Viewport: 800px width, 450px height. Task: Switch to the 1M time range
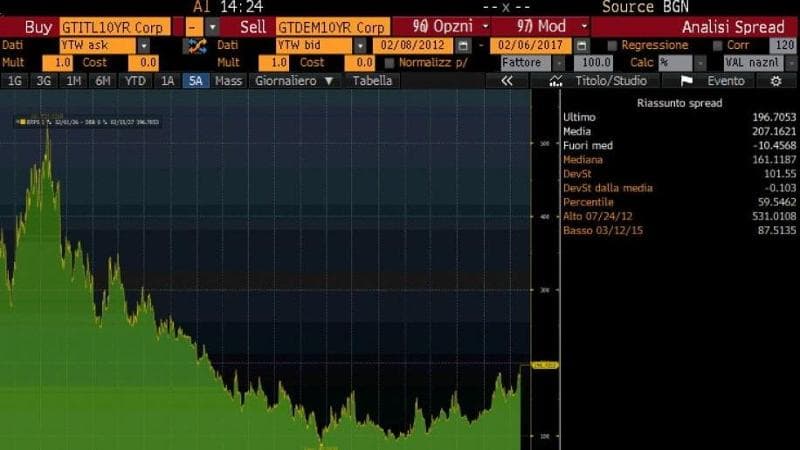[x=74, y=81]
